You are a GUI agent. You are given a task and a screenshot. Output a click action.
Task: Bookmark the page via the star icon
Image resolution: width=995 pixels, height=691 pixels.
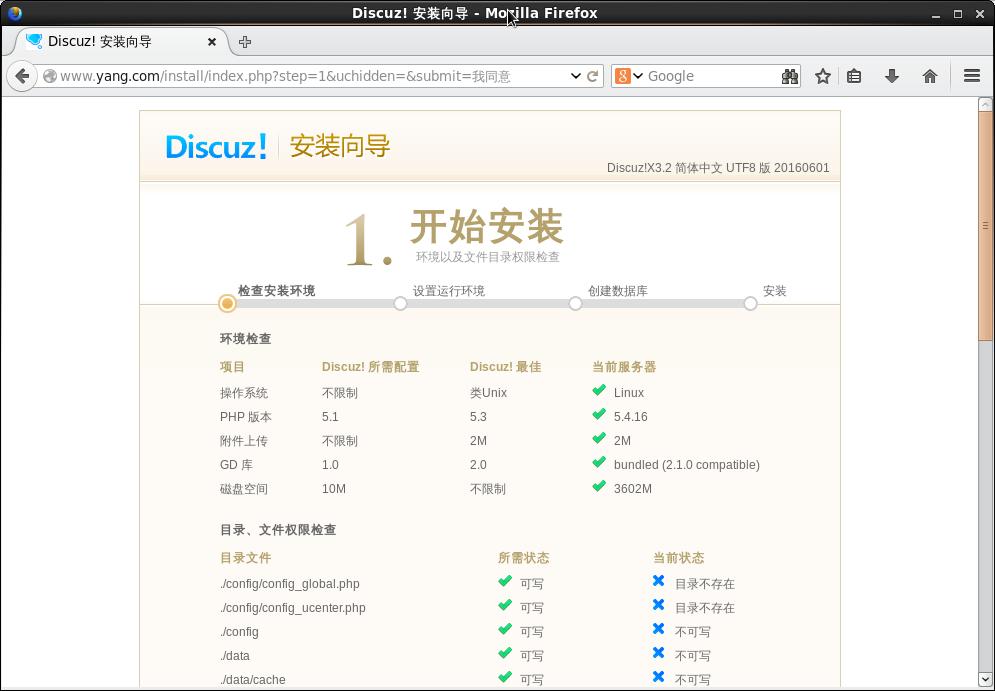point(822,75)
